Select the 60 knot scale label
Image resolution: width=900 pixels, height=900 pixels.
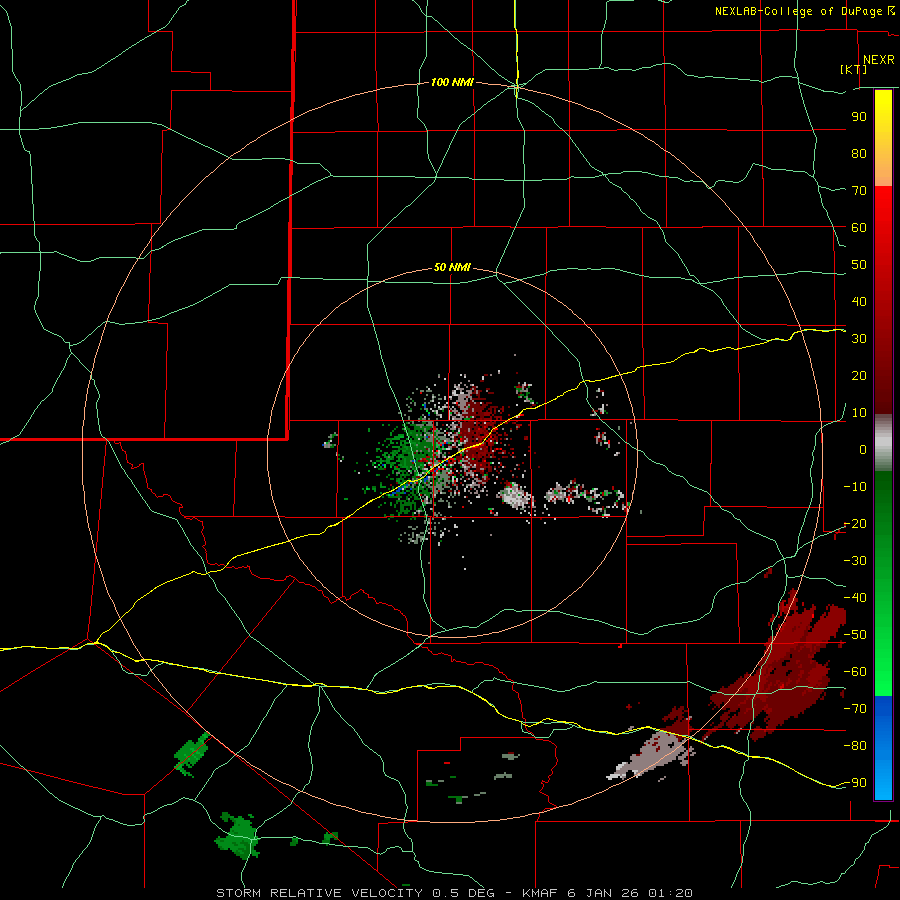pyautogui.click(x=859, y=228)
